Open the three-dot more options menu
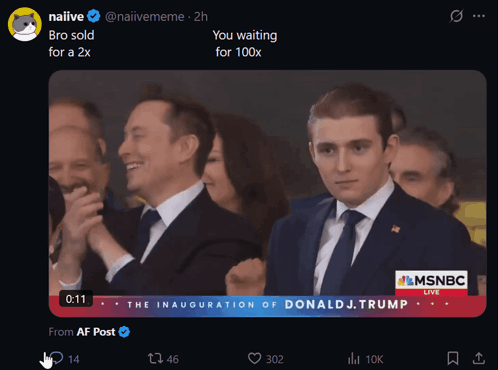This screenshot has width=498, height=370. coord(479,16)
